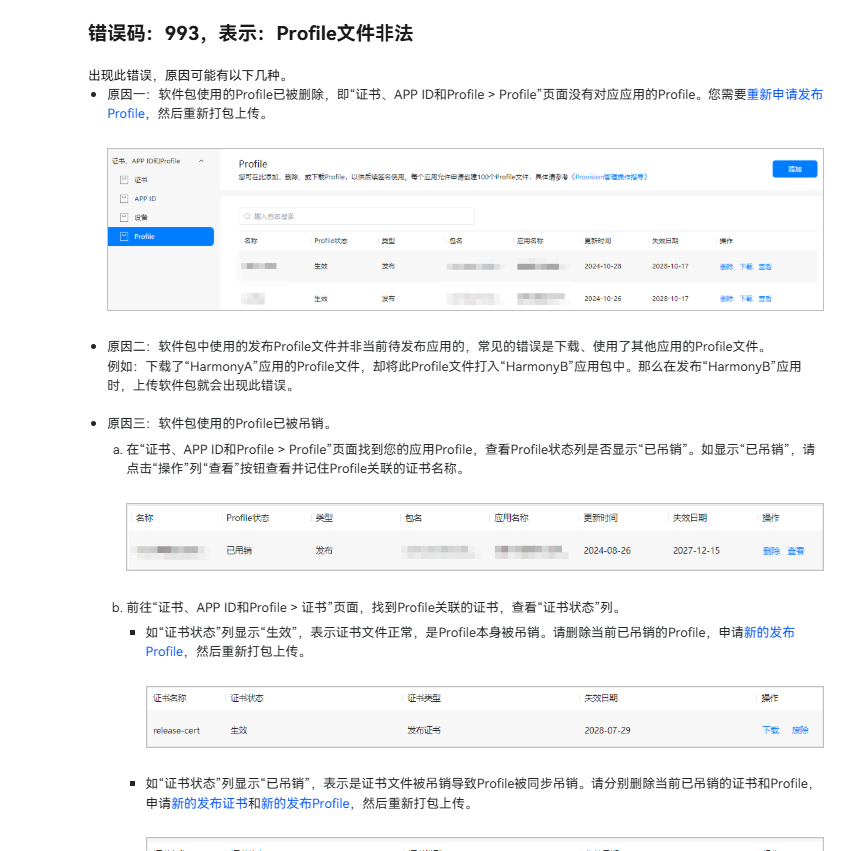Viewport: 843px width, 851px height.
Task: Click the blue 添加 button
Action: pyautogui.click(x=794, y=169)
